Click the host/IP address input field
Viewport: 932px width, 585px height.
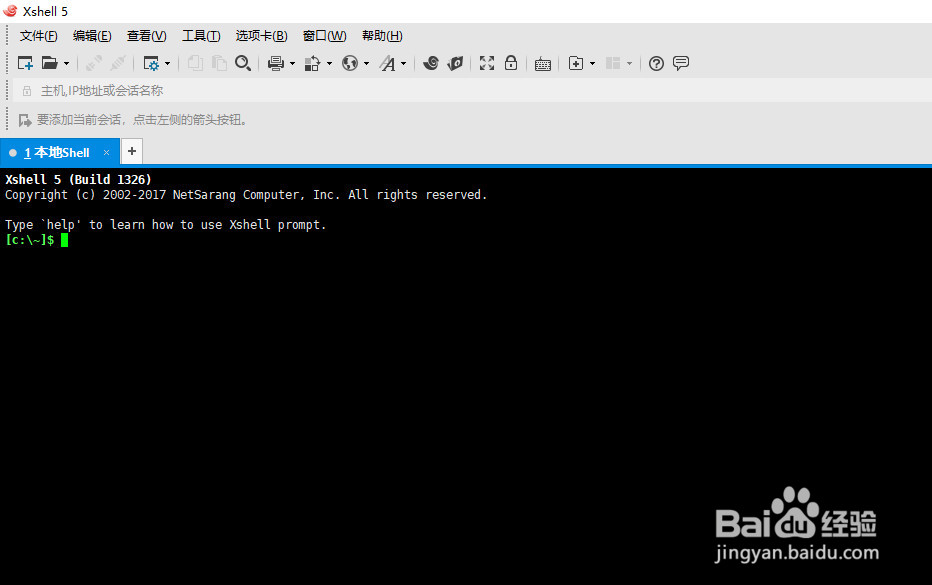click(x=472, y=91)
